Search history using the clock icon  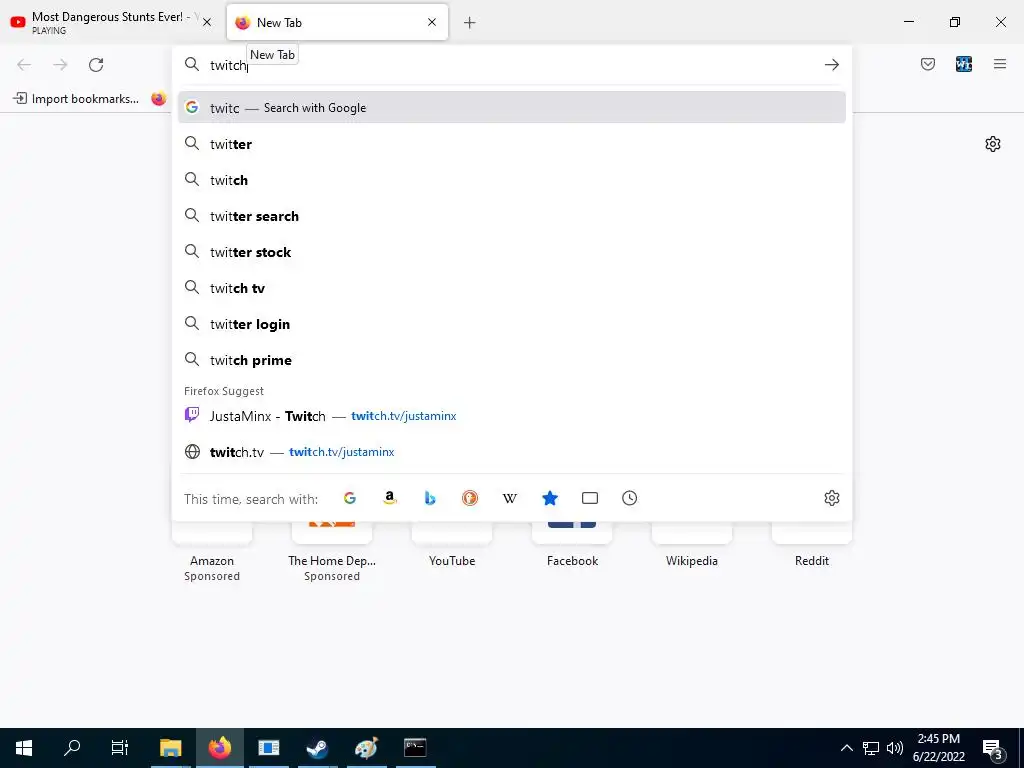630,498
